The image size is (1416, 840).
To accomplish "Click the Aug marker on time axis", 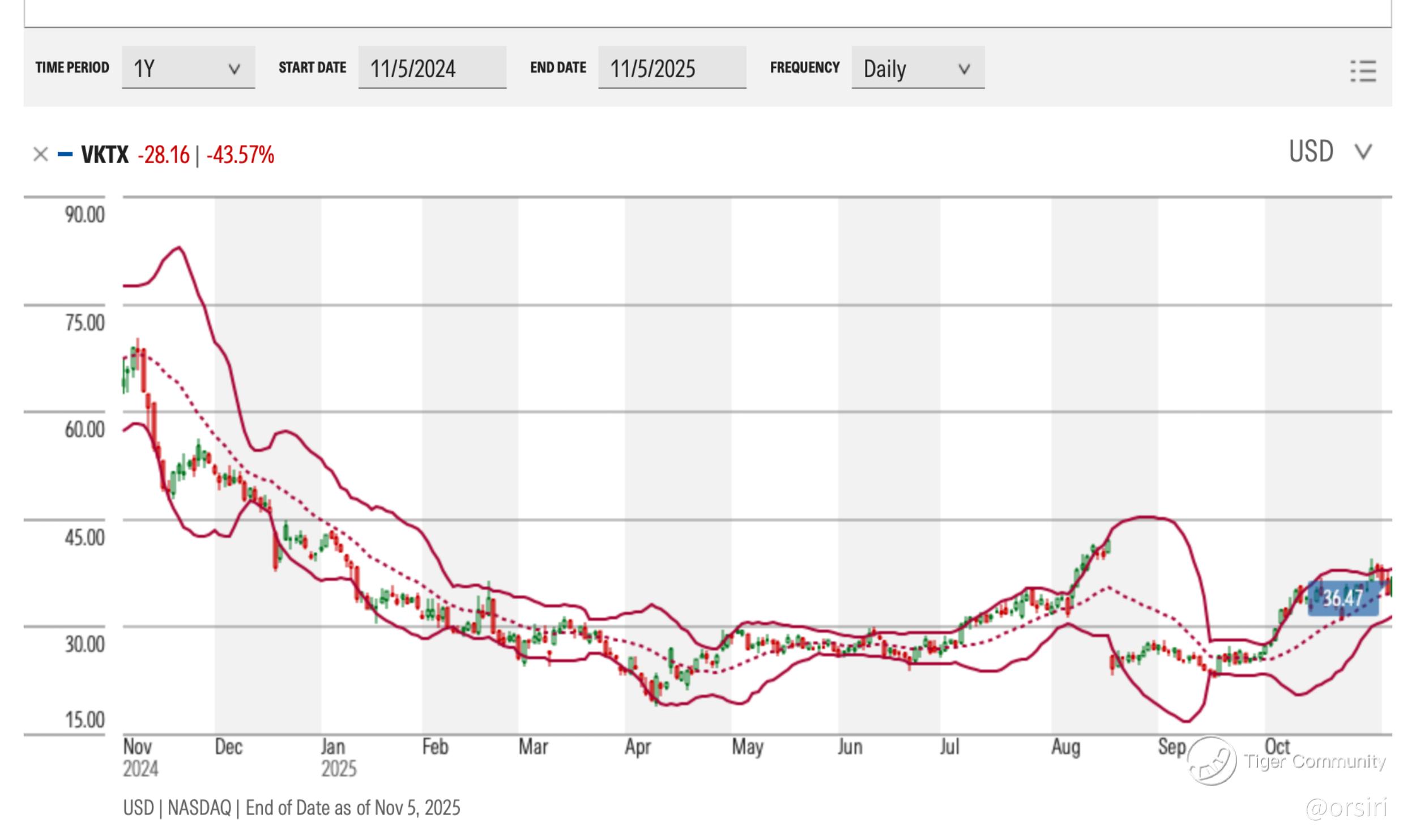I will (x=1065, y=747).
